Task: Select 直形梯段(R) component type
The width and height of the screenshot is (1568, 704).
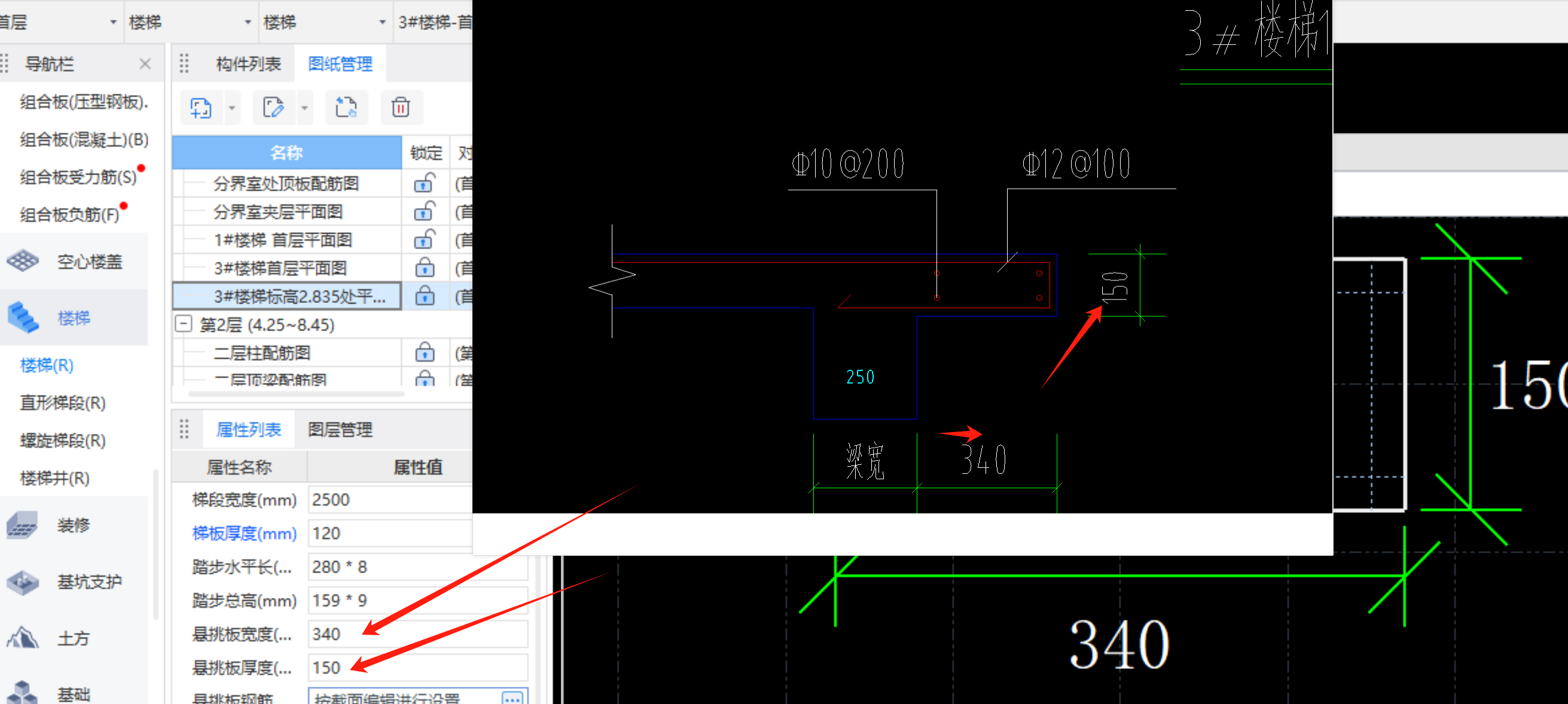Action: point(63,403)
